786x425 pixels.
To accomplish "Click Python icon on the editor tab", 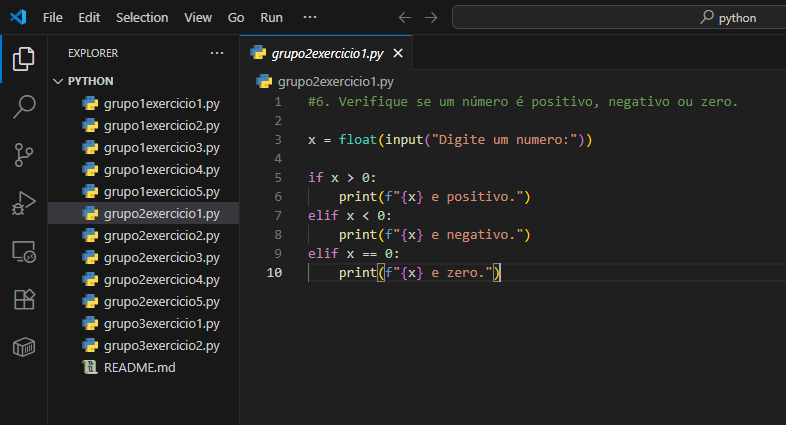I will pyautogui.click(x=258, y=53).
